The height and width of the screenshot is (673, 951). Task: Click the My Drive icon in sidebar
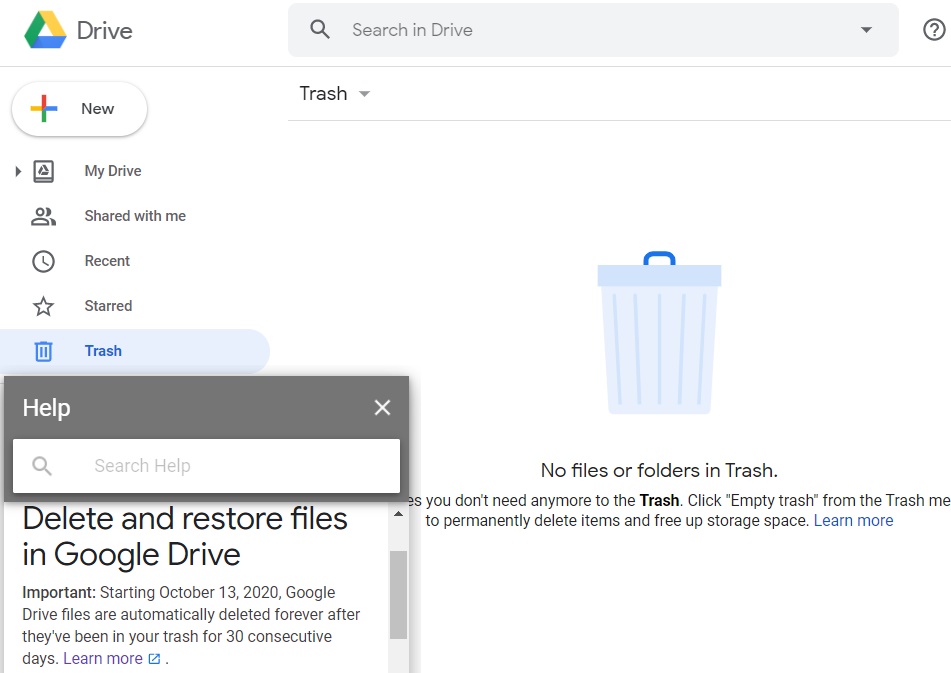point(43,171)
